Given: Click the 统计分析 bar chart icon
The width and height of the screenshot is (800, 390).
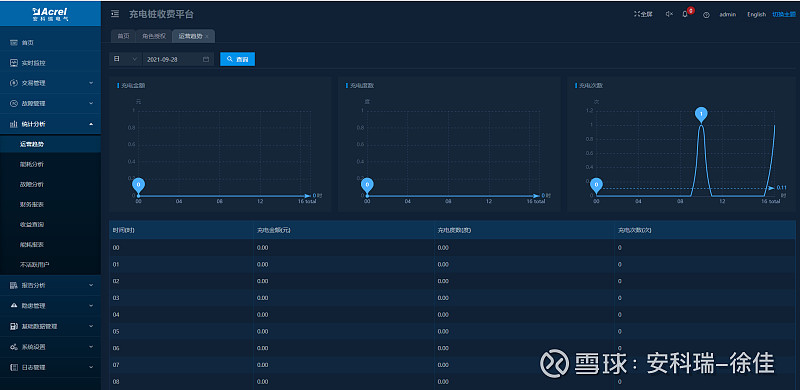Looking at the screenshot, I should click(x=14, y=124).
